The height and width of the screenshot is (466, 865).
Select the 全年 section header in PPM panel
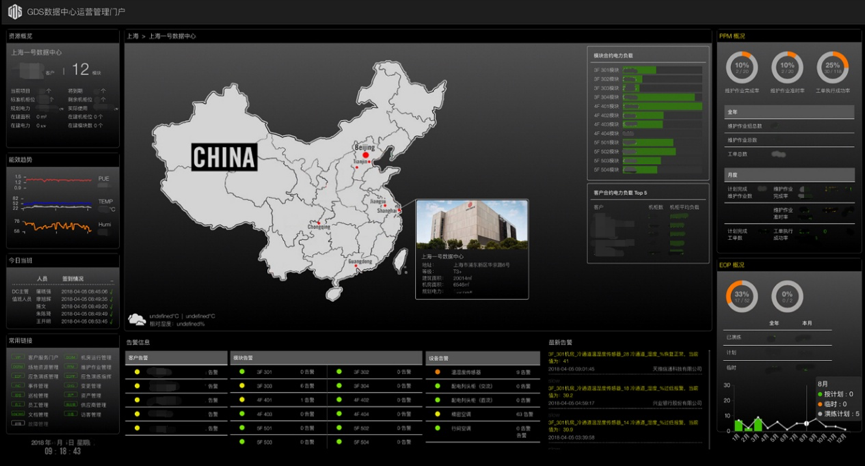coord(789,112)
